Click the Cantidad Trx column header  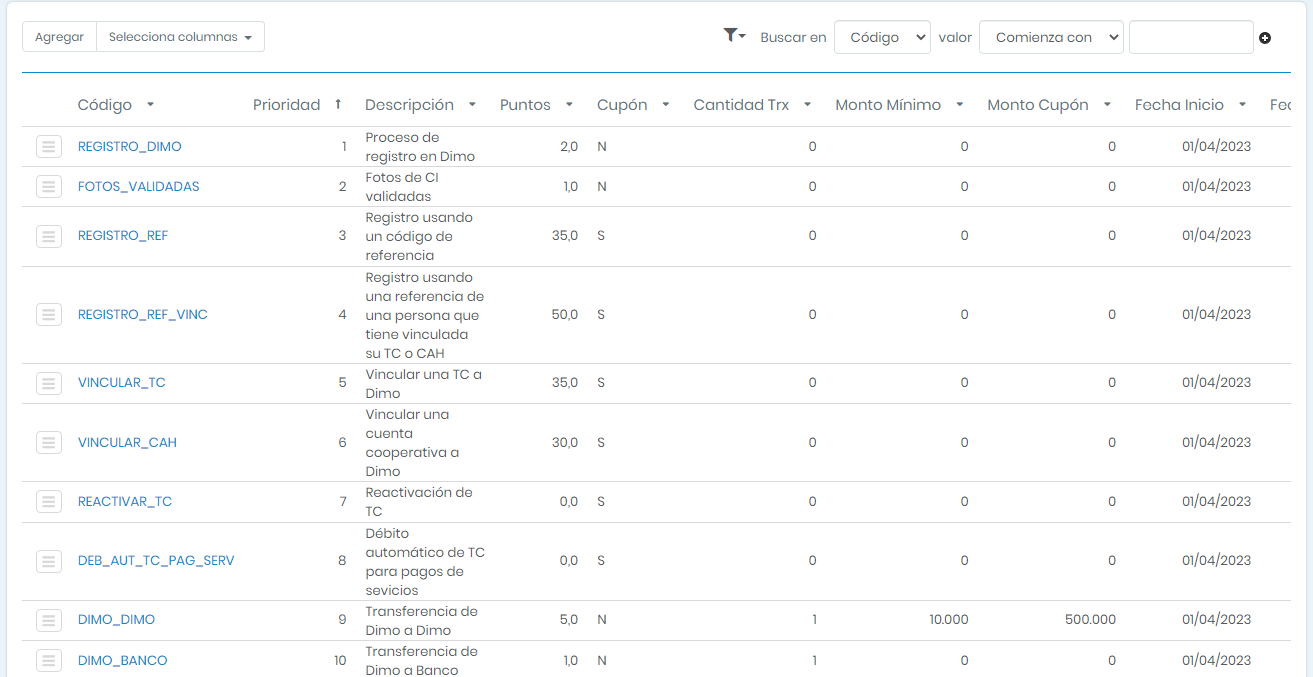pos(741,105)
